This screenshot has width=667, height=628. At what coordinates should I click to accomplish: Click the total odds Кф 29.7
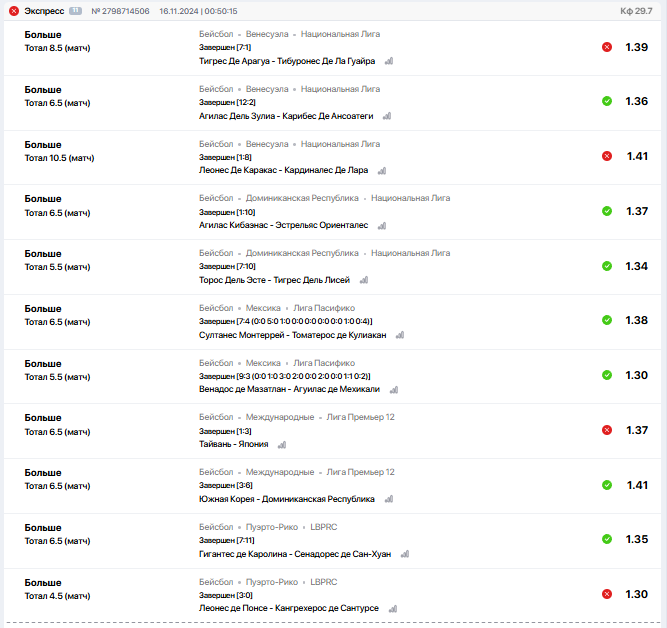636,11
